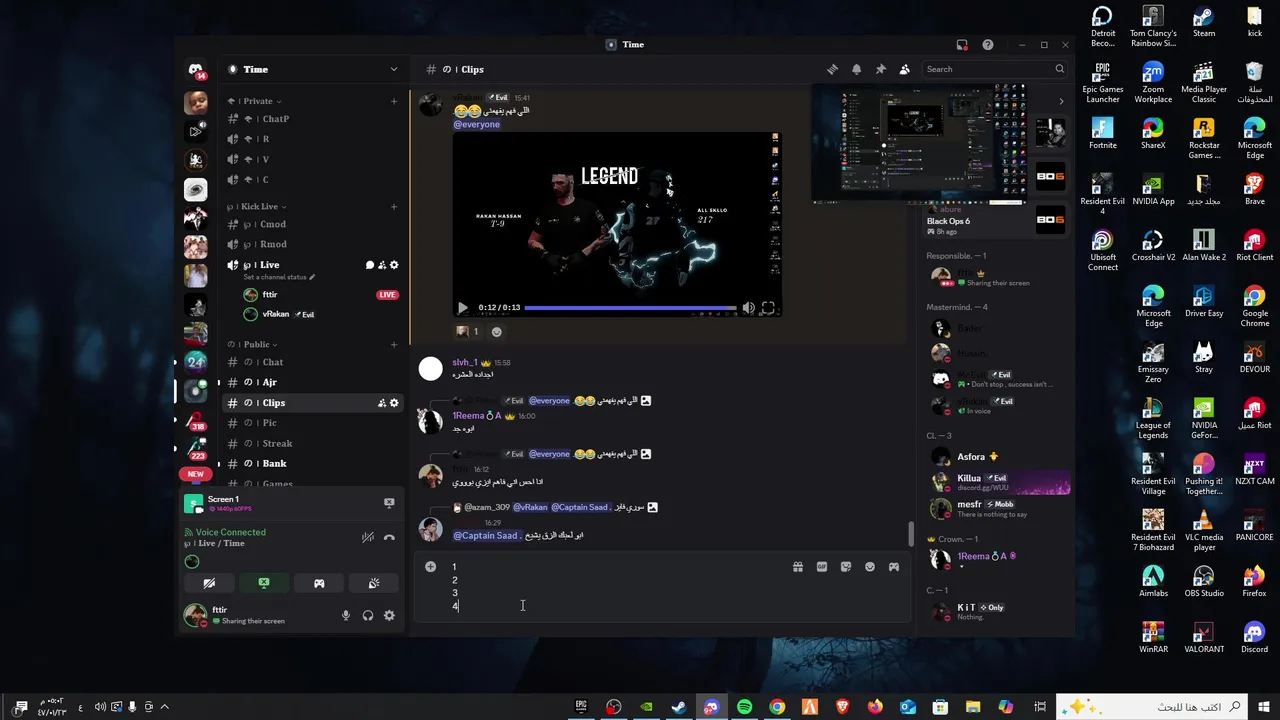The width and height of the screenshot is (1280, 720).
Task: Send a gift via gift icon
Action: [x=798, y=567]
